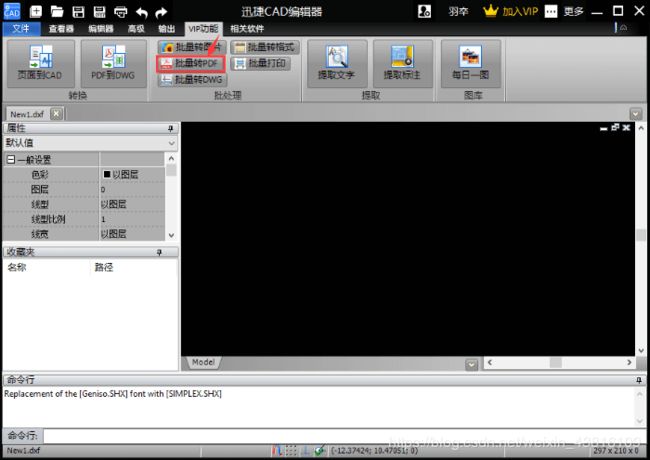Viewport: 650px width, 460px height.
Task: Restore the inner drawing window
Action: point(615,127)
